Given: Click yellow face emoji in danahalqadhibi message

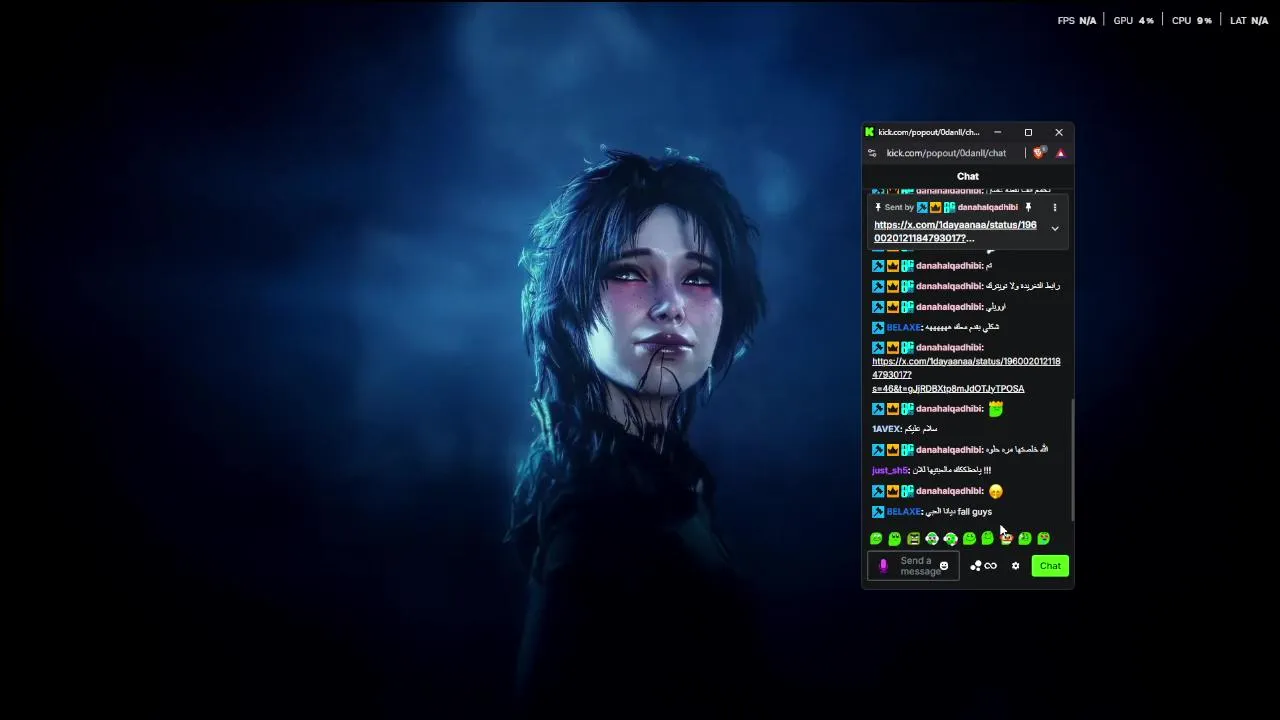Looking at the screenshot, I should [x=995, y=491].
